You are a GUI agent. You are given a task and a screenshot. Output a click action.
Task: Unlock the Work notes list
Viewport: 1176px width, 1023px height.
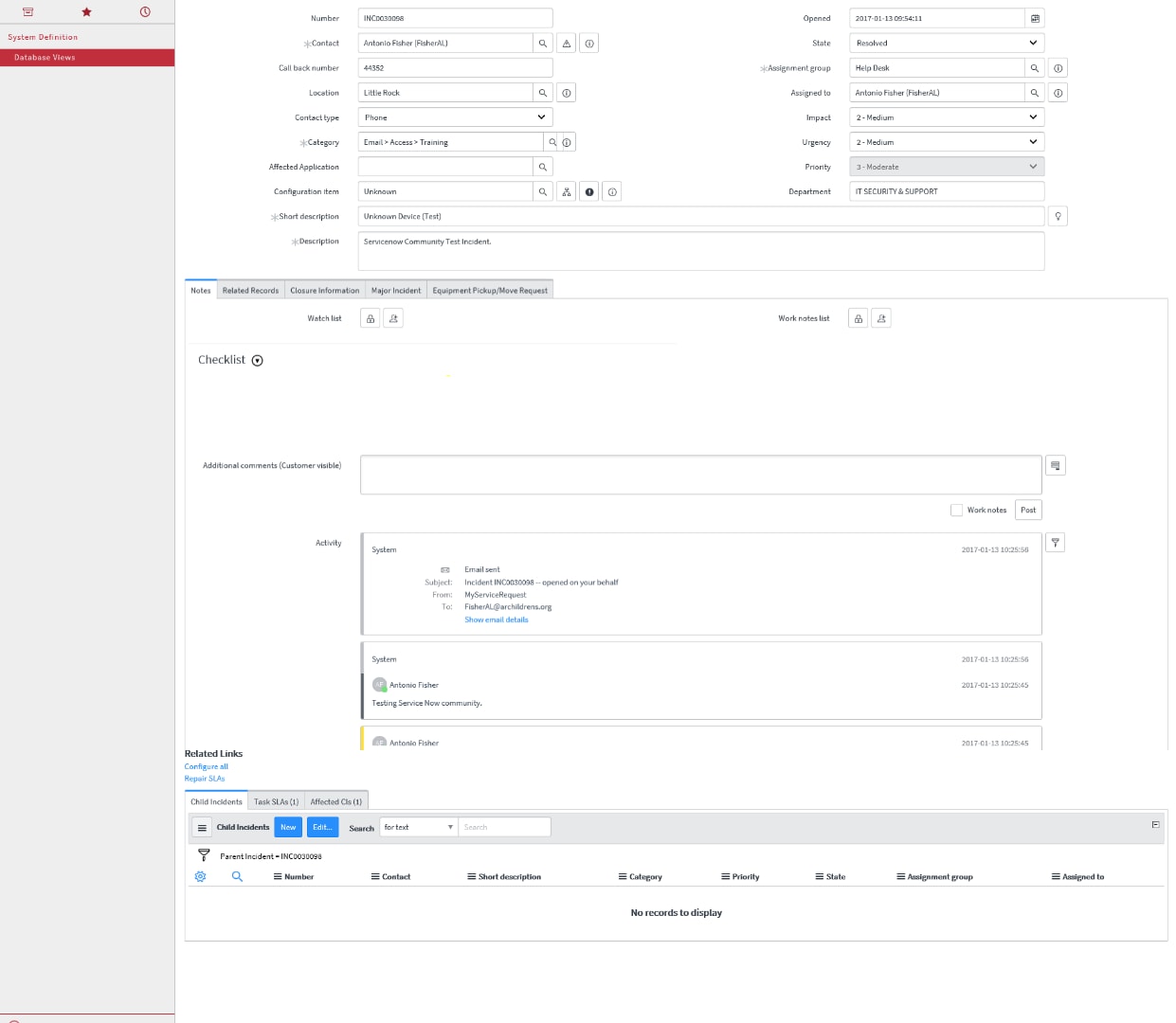coord(859,318)
